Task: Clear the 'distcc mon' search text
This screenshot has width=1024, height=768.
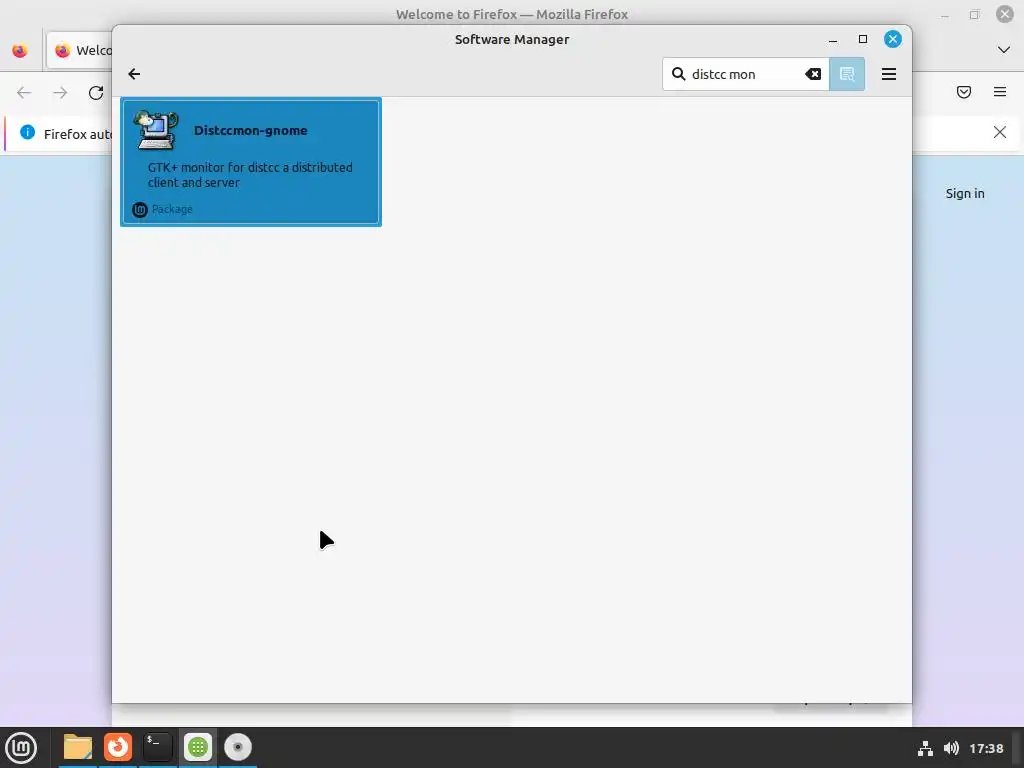Action: tap(813, 74)
